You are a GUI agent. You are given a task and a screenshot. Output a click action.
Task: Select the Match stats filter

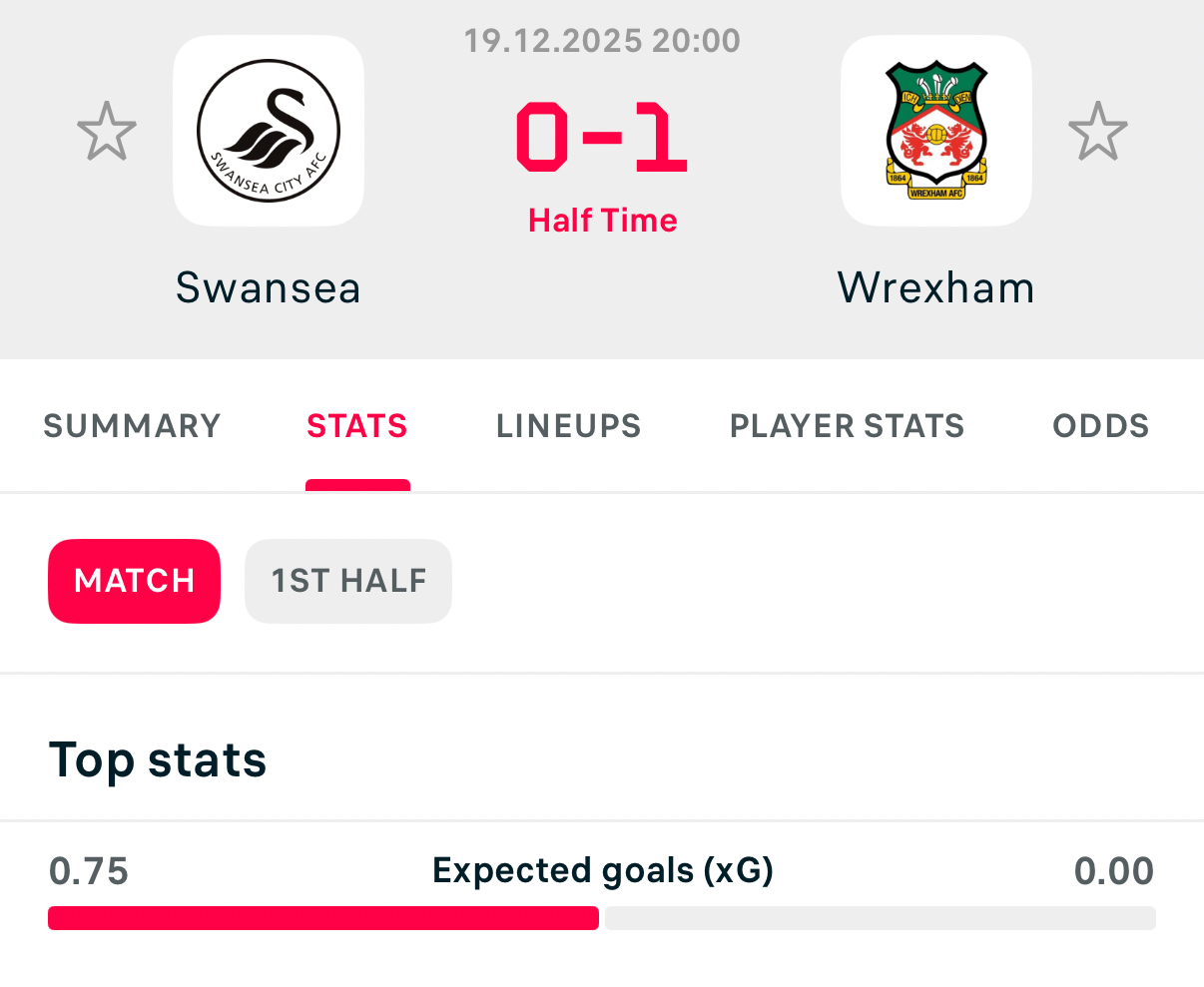click(x=135, y=581)
